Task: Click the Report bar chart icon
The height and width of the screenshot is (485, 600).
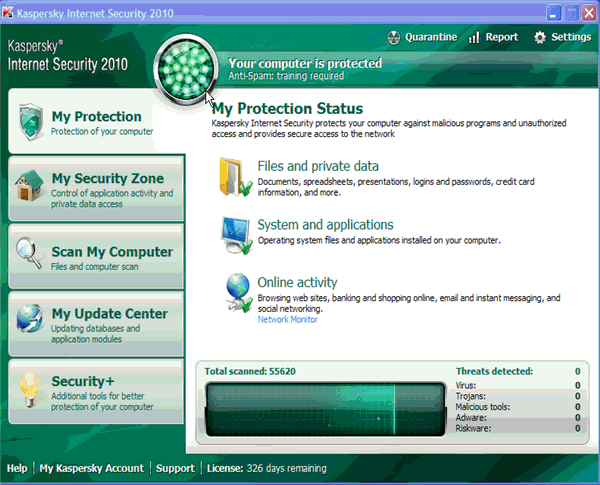Action: click(x=474, y=38)
